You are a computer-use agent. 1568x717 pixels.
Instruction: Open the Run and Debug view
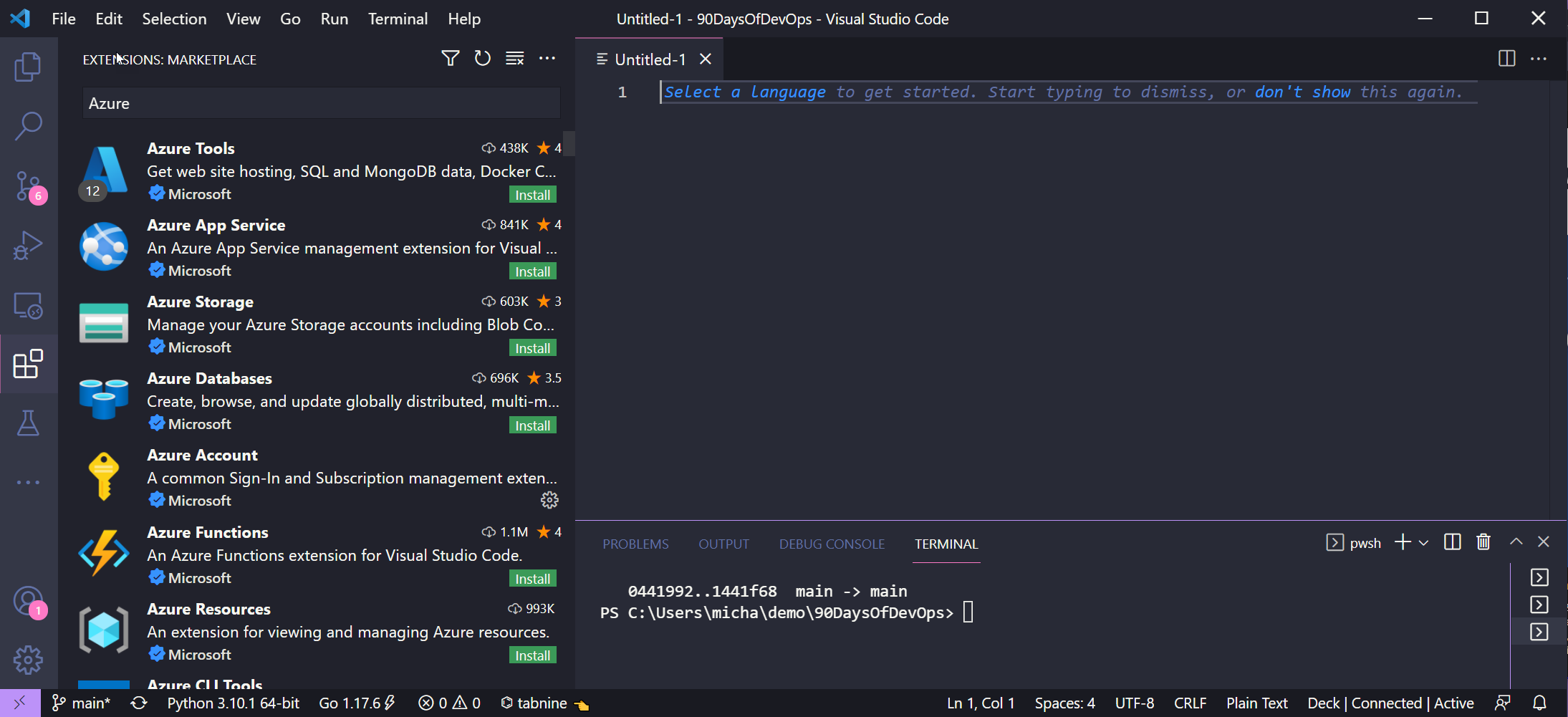point(28,245)
